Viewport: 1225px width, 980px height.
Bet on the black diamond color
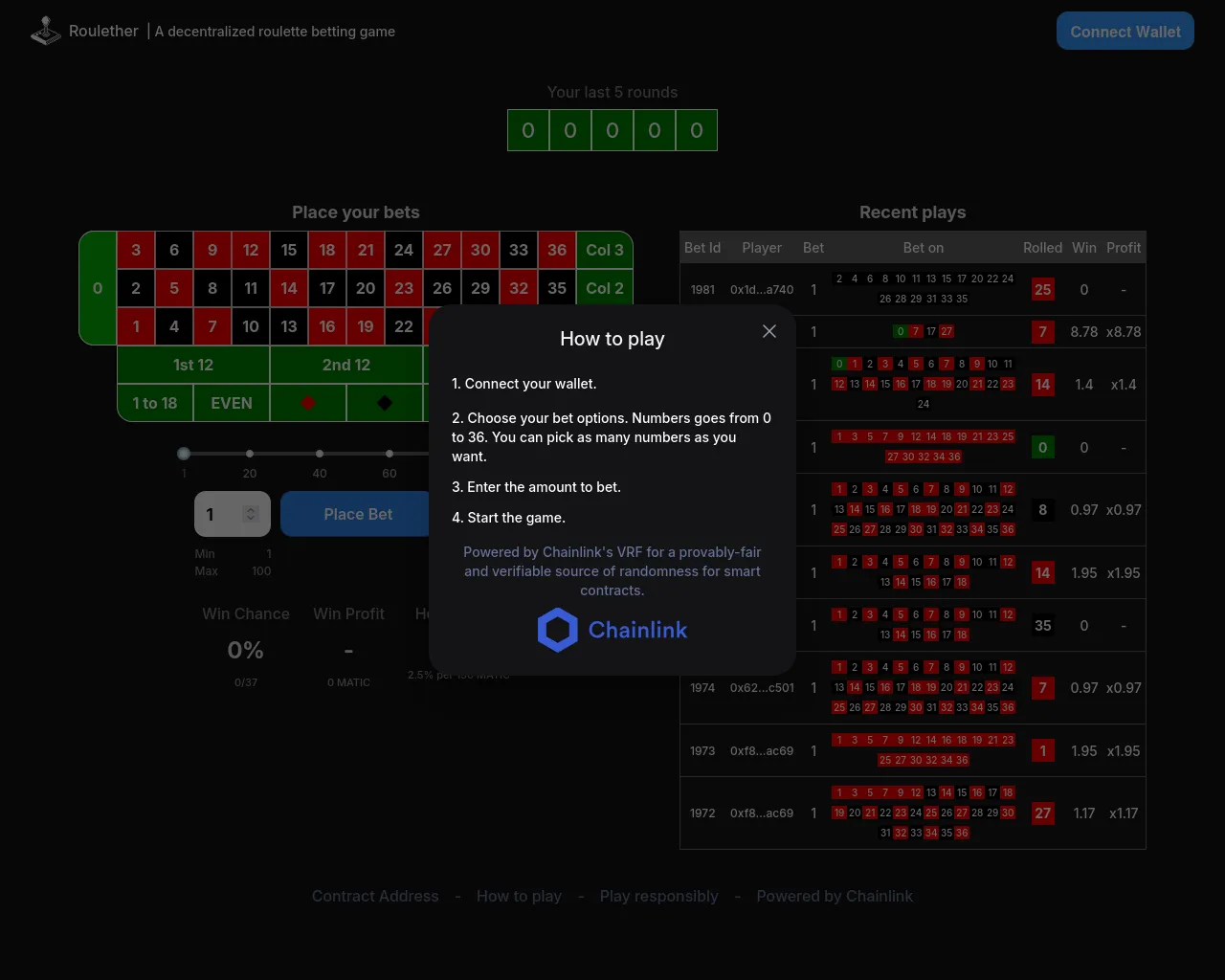click(x=385, y=403)
